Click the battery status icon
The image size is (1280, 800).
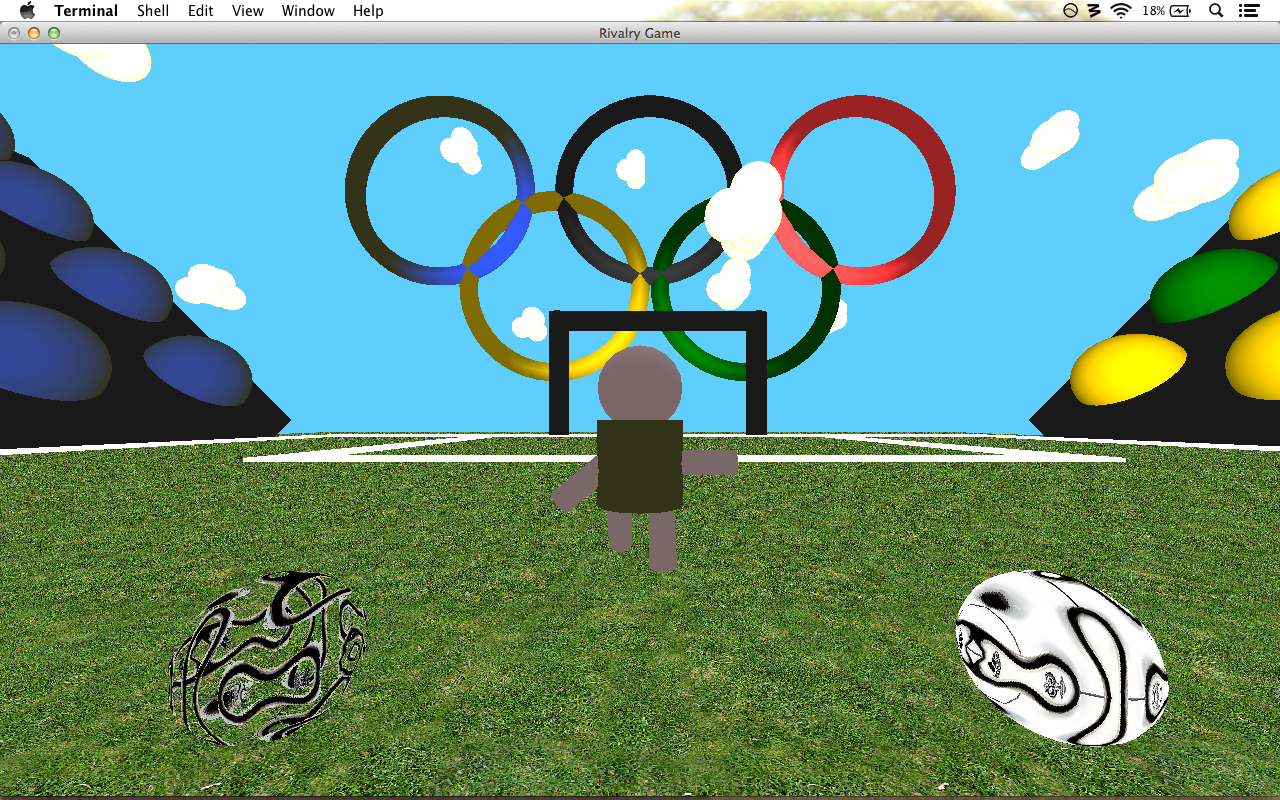pyautogui.click(x=1181, y=11)
